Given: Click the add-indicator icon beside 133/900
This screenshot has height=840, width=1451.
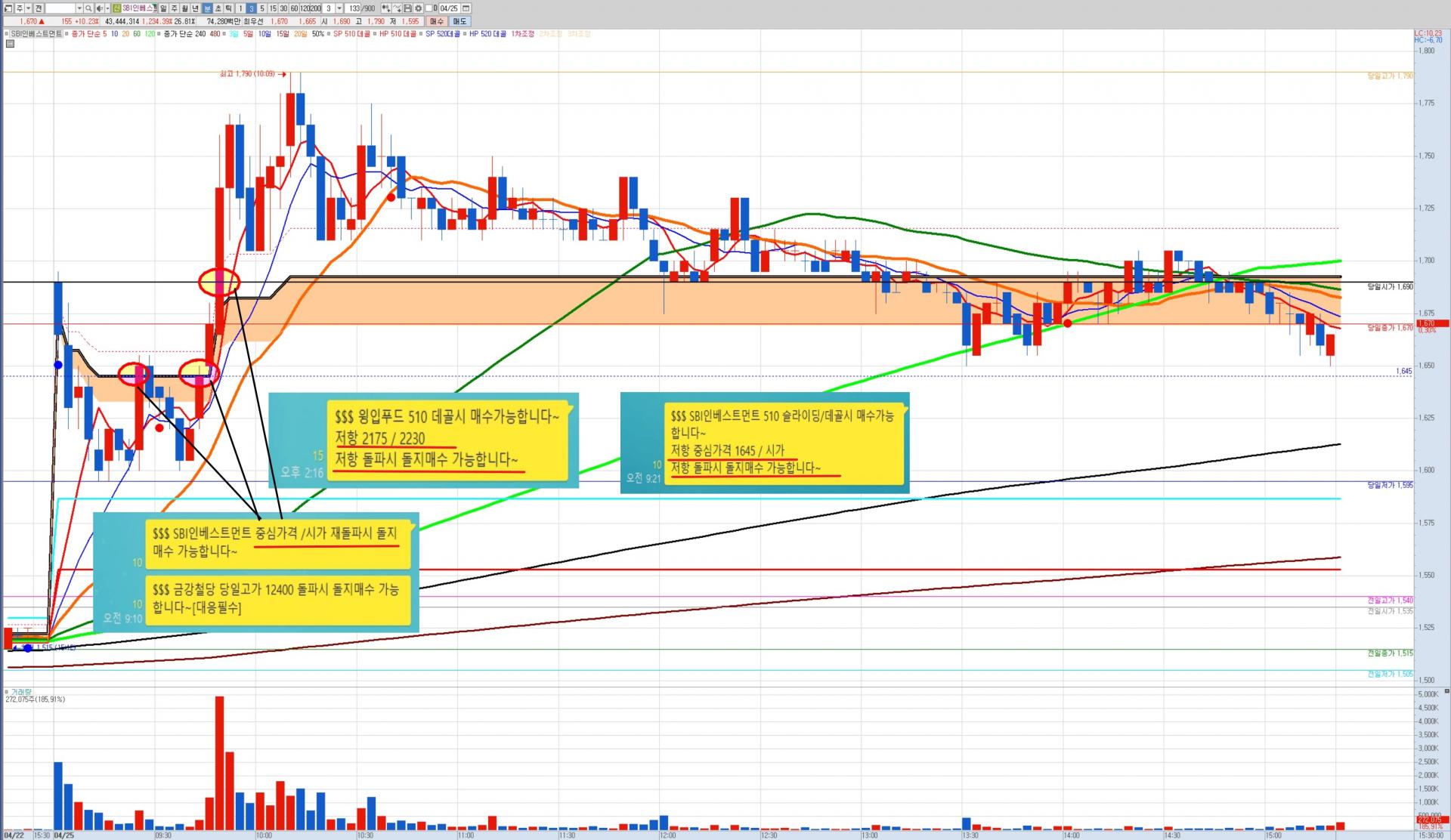Looking at the screenshot, I should [x=386, y=8].
